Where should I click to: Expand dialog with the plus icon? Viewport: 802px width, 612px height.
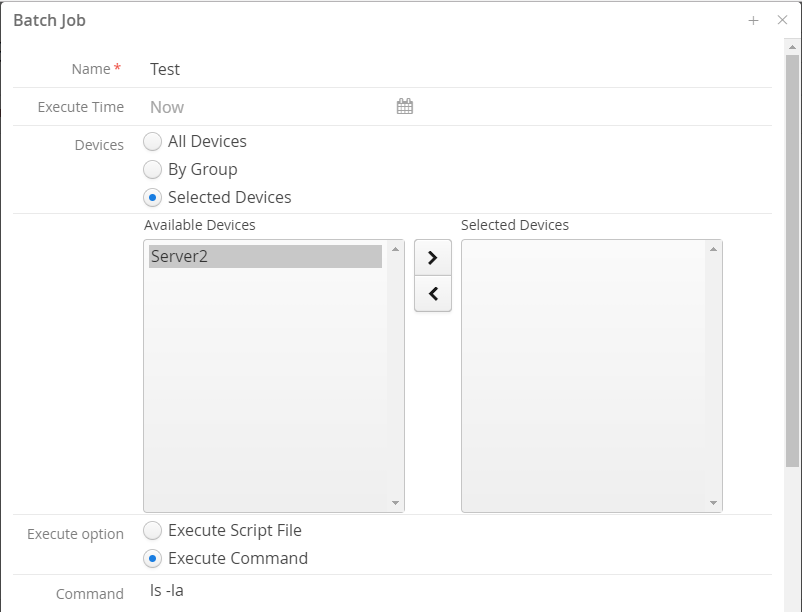[x=753, y=21]
